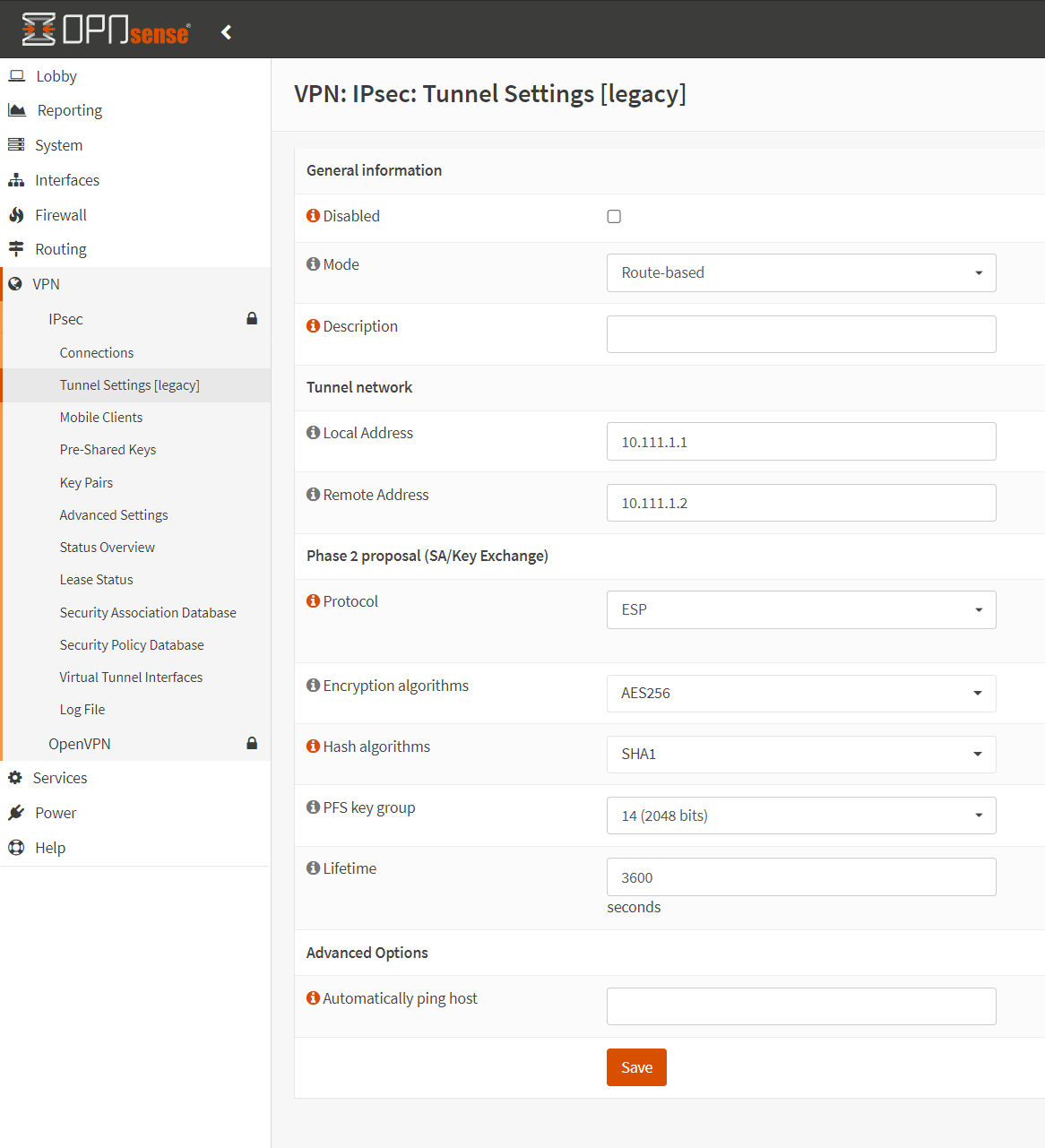Open the Tunnel Settings [legacy] menu entry

(129, 384)
